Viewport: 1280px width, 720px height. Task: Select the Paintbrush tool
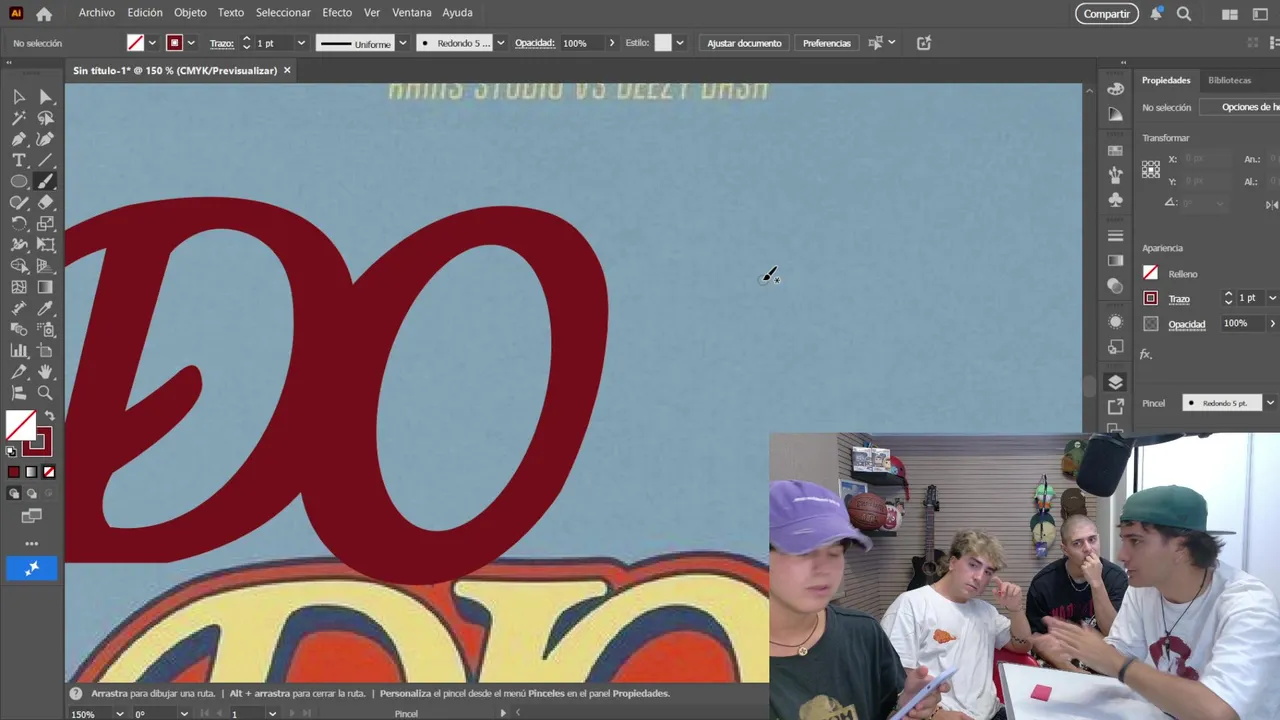45,181
